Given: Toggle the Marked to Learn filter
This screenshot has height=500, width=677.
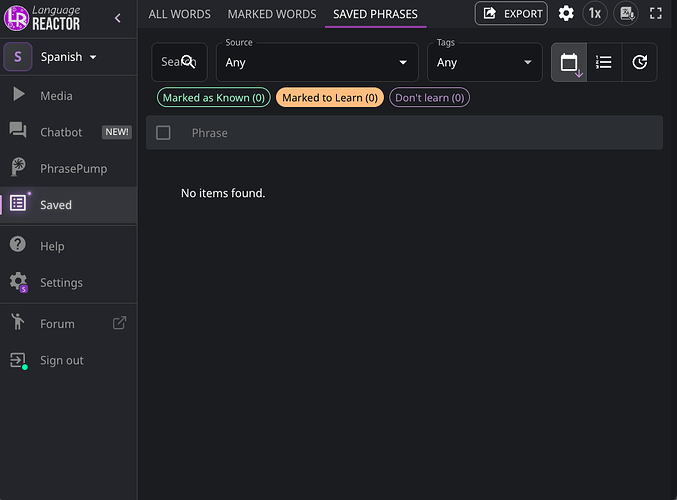Looking at the screenshot, I should [x=330, y=98].
